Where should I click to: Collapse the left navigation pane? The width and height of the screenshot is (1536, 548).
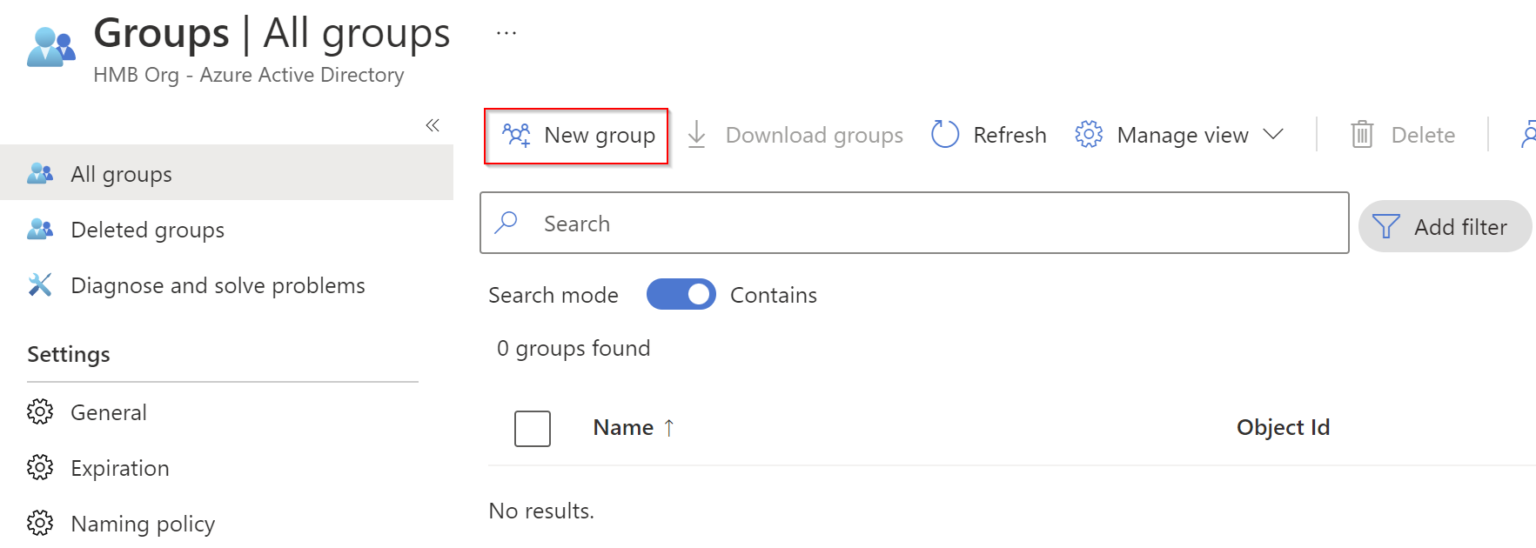(x=432, y=125)
